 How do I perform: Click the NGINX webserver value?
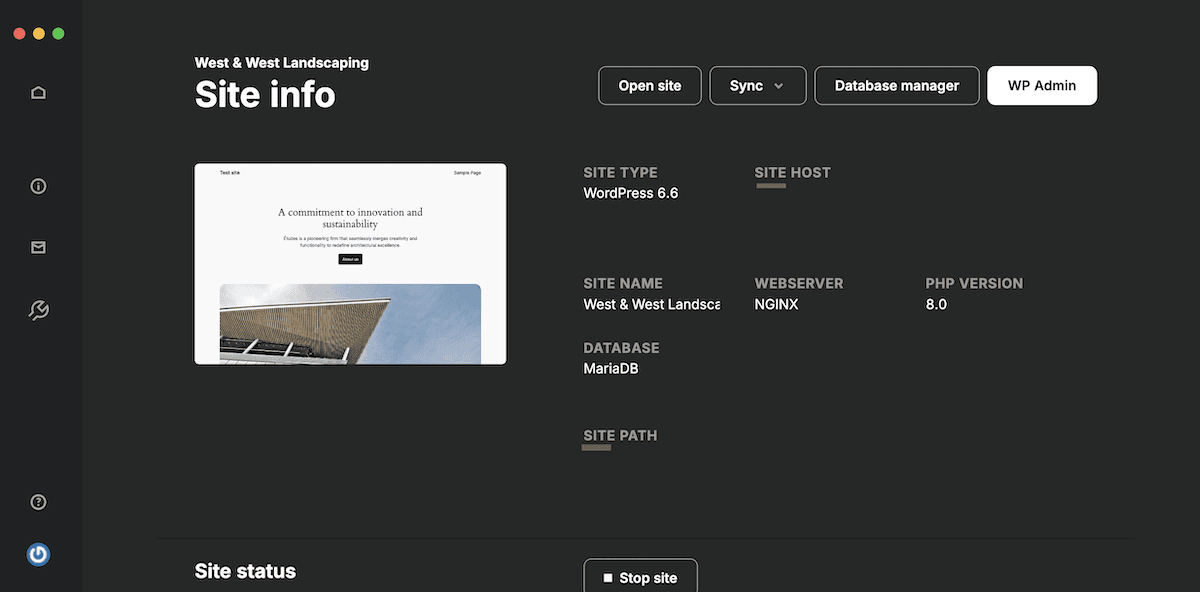click(776, 304)
